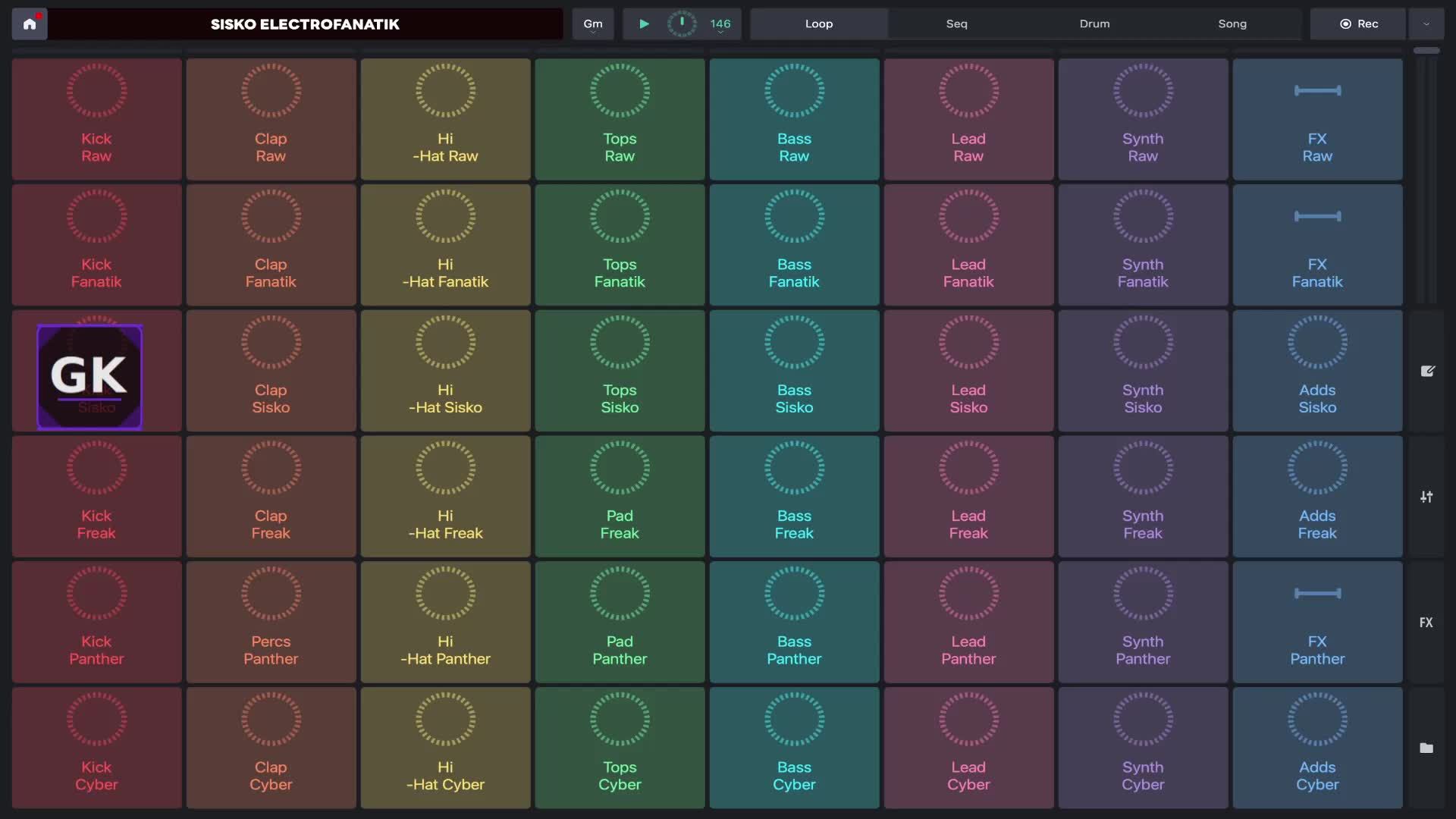Image resolution: width=1456 pixels, height=819 pixels.
Task: Play the Tops Fanatik pad
Action: 620,246
